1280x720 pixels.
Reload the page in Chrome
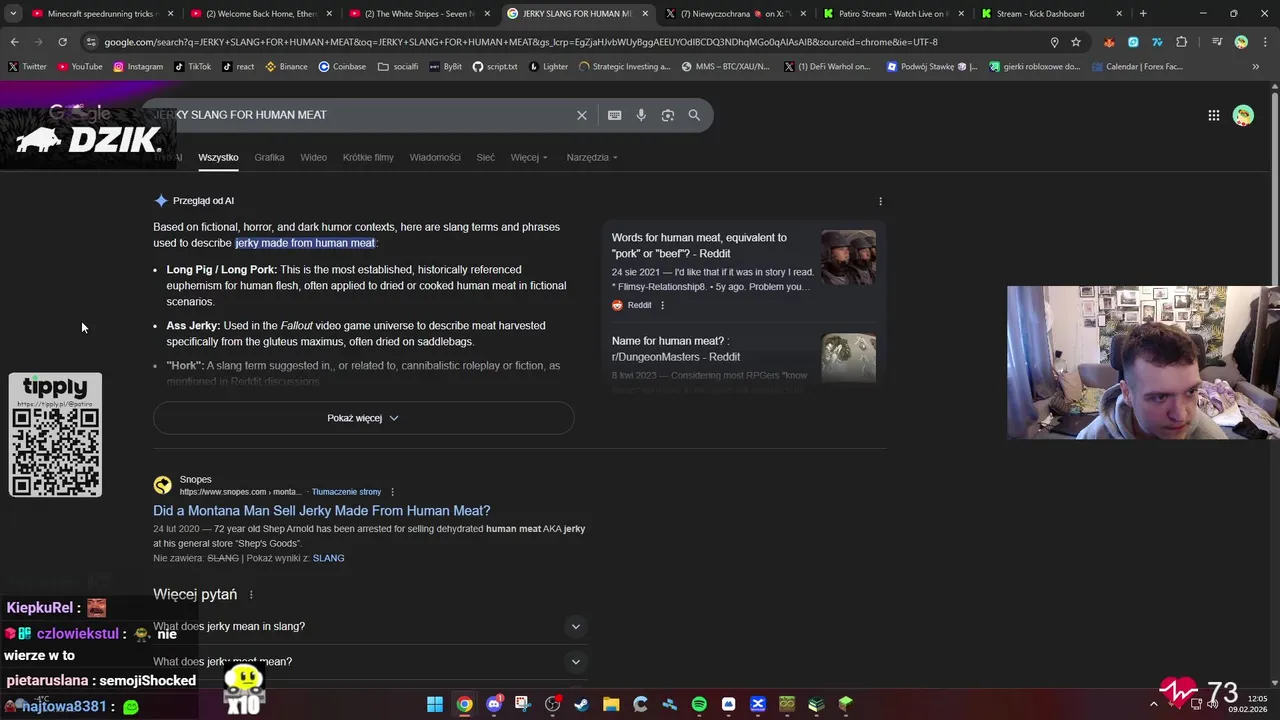[x=62, y=42]
